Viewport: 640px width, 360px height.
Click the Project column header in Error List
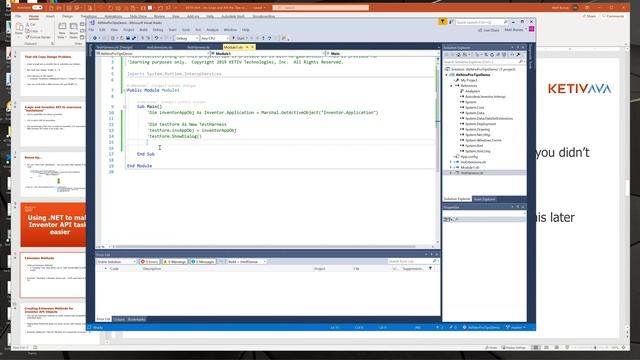[320, 269]
